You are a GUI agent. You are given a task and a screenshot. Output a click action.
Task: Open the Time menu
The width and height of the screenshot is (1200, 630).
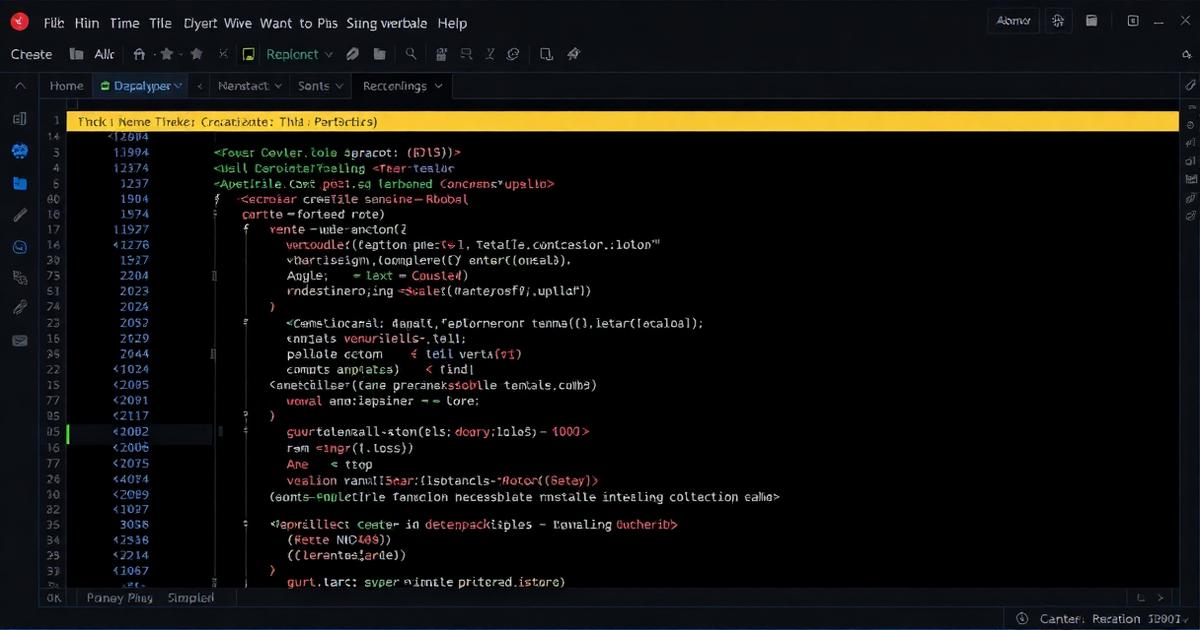125,22
